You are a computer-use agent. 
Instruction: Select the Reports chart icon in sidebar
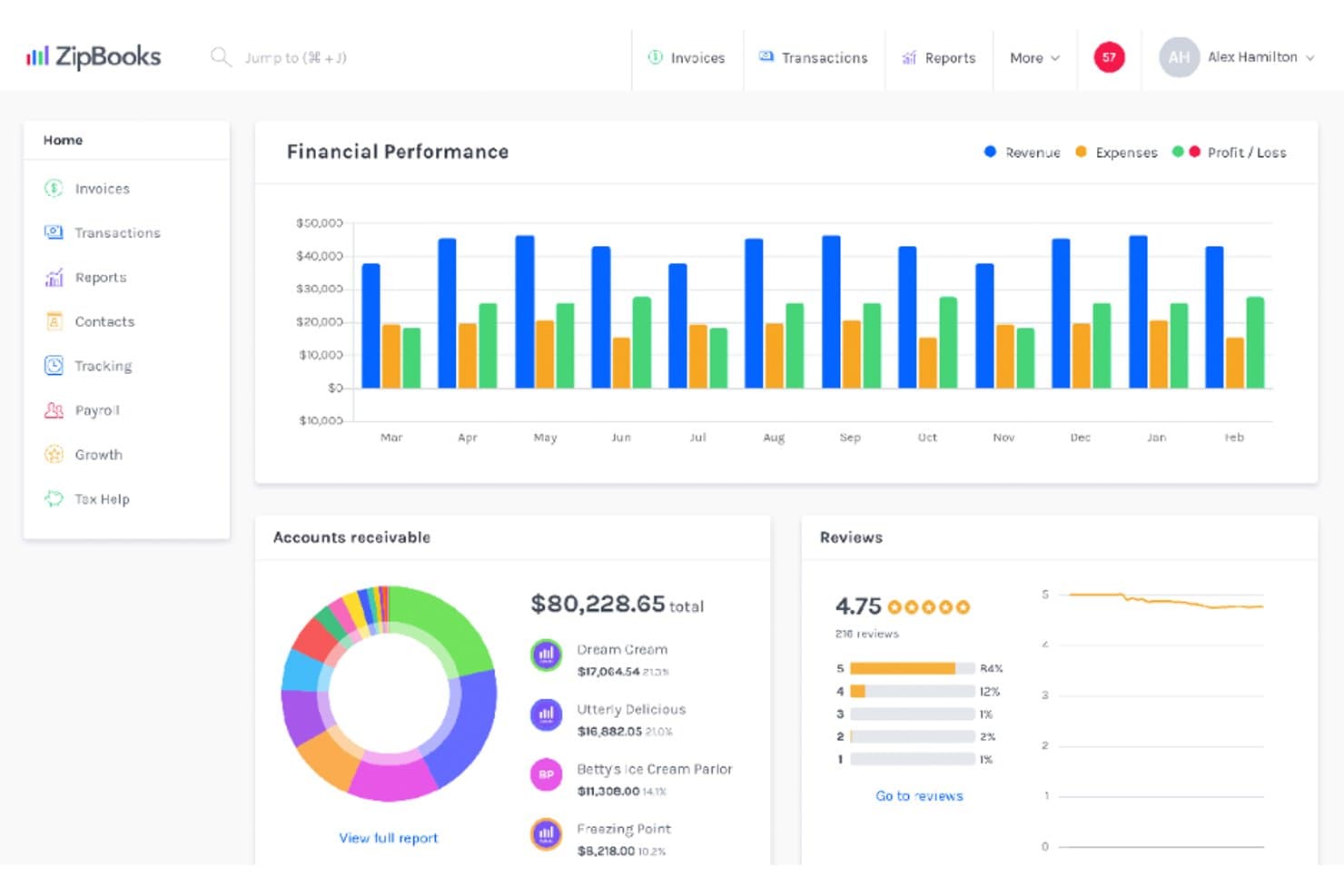[x=54, y=277]
